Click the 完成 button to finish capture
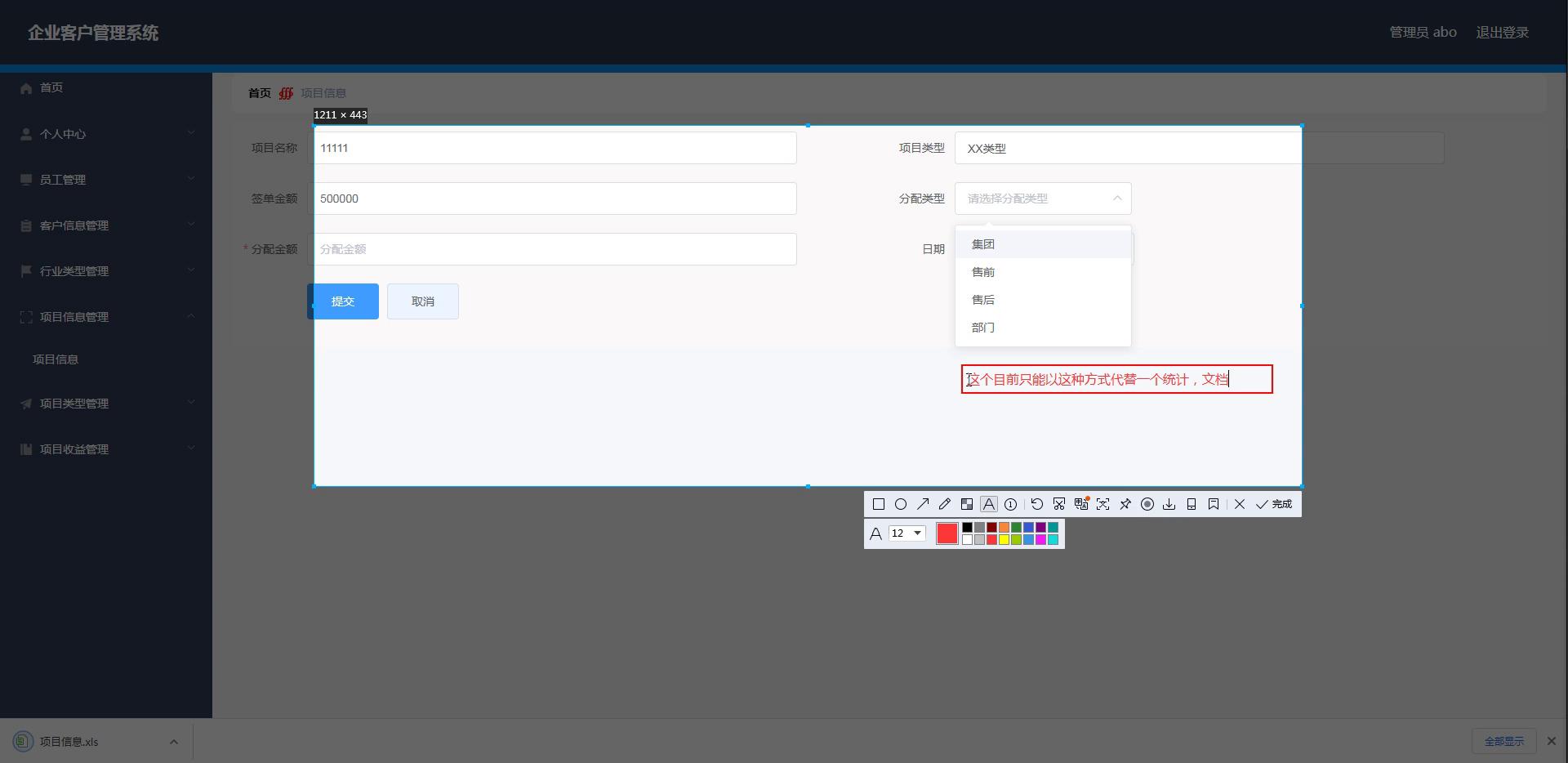1568x763 pixels. pos(1275,504)
